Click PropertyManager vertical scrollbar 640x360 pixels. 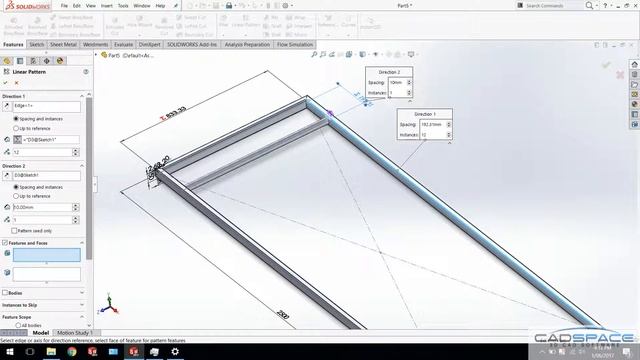[x=89, y=178]
